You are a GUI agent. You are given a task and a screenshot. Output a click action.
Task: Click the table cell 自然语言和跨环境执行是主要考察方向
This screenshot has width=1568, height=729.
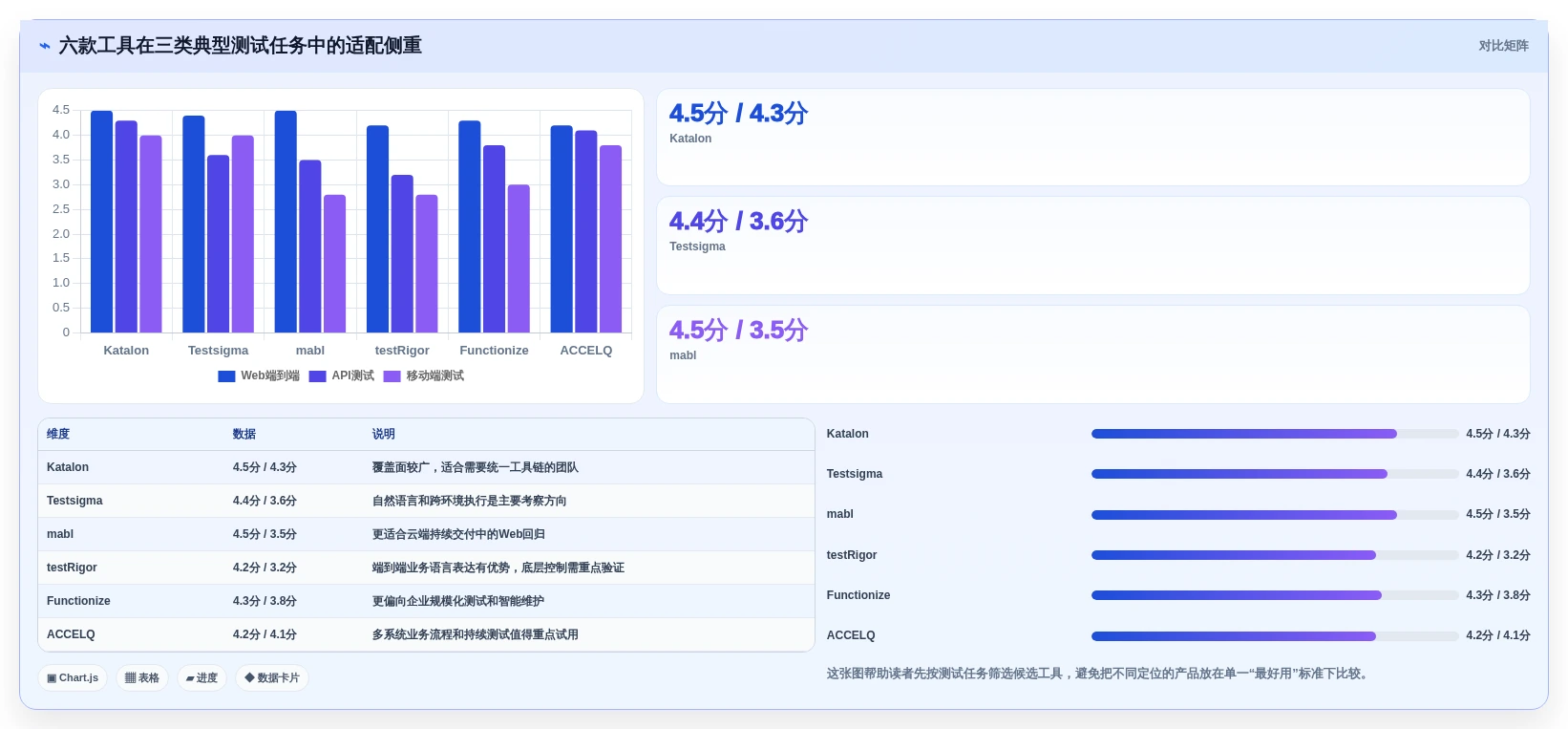pyautogui.click(x=470, y=501)
